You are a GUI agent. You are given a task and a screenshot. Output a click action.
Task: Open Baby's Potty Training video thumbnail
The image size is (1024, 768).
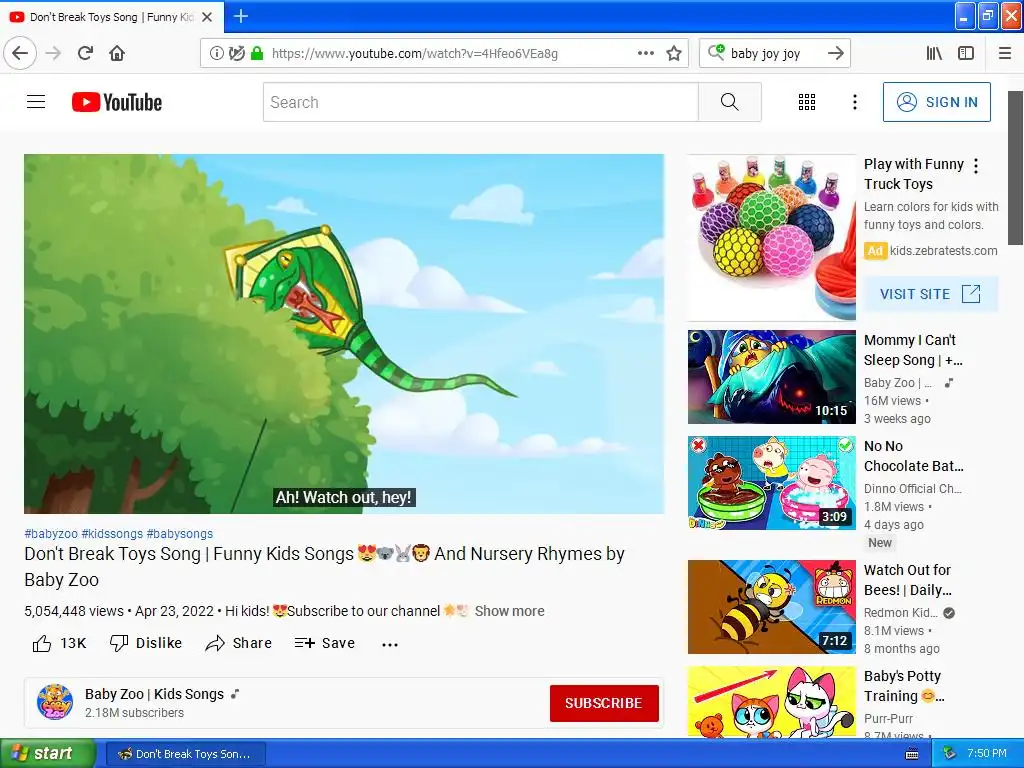pos(771,701)
